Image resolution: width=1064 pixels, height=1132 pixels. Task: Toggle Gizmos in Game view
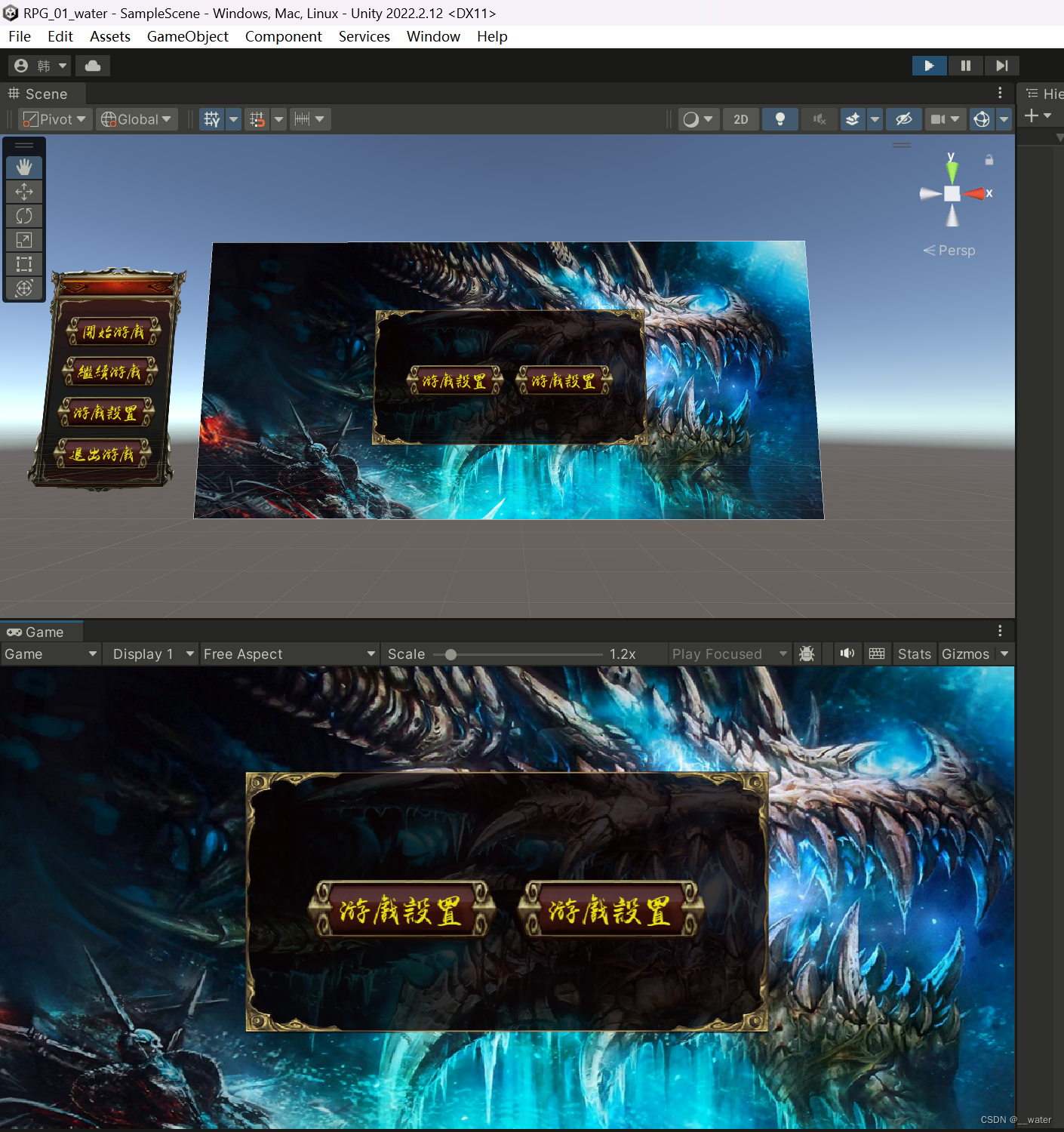[965, 654]
